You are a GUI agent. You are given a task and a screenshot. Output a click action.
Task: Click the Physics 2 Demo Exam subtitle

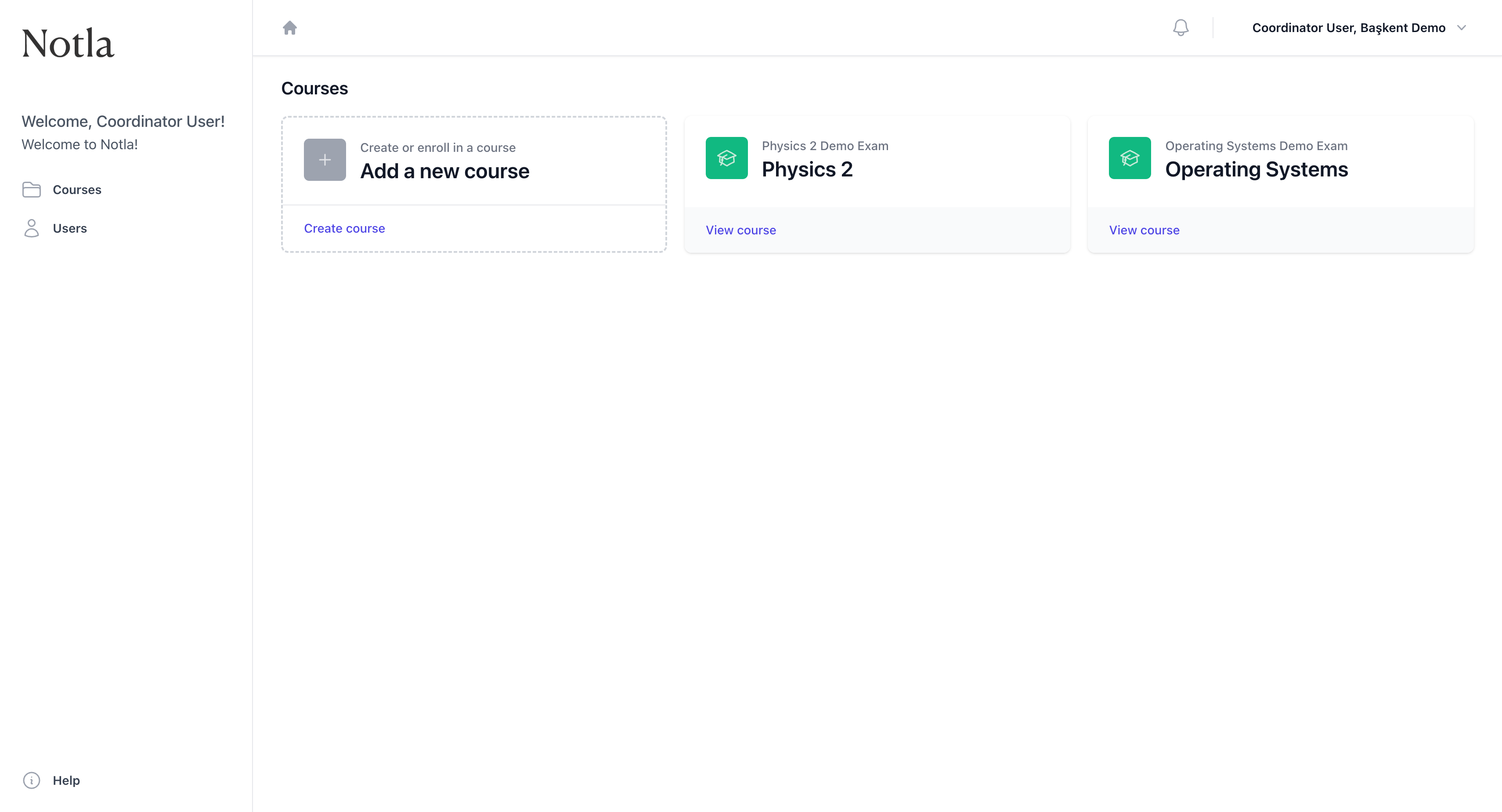(825, 146)
